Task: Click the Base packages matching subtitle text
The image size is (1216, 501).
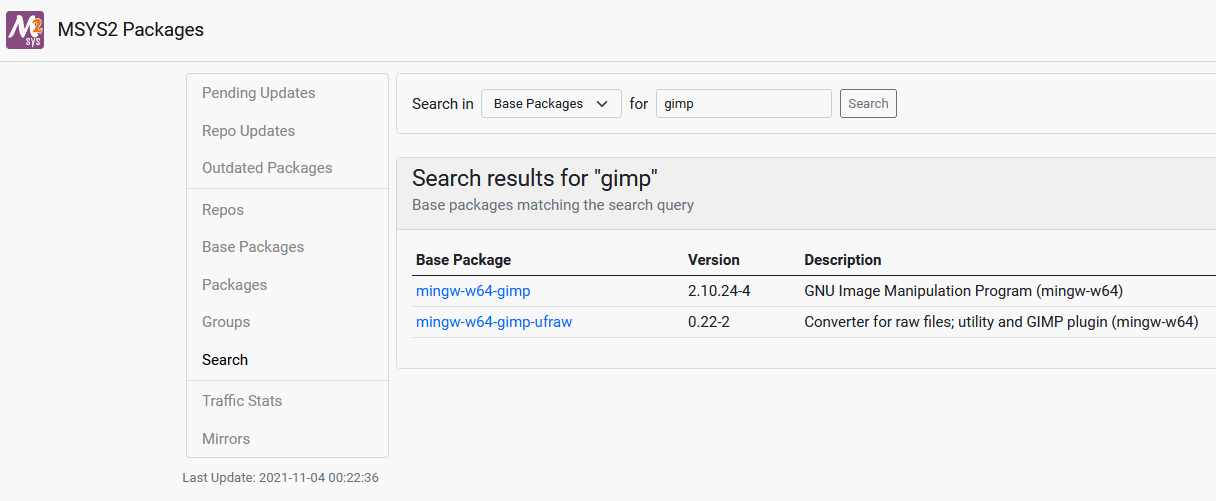Action: [553, 205]
